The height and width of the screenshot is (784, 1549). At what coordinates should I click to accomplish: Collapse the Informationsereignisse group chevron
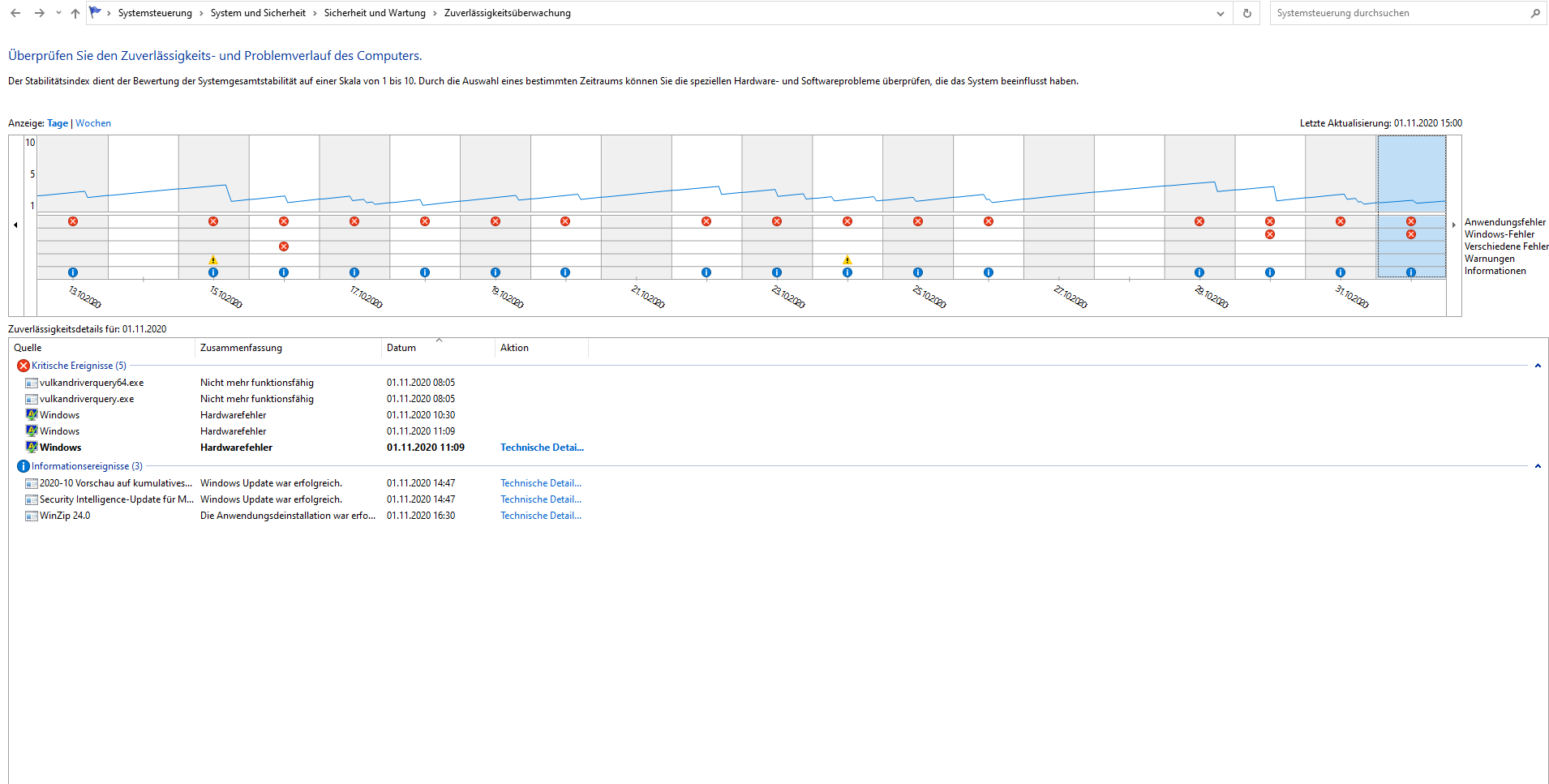[1538, 466]
